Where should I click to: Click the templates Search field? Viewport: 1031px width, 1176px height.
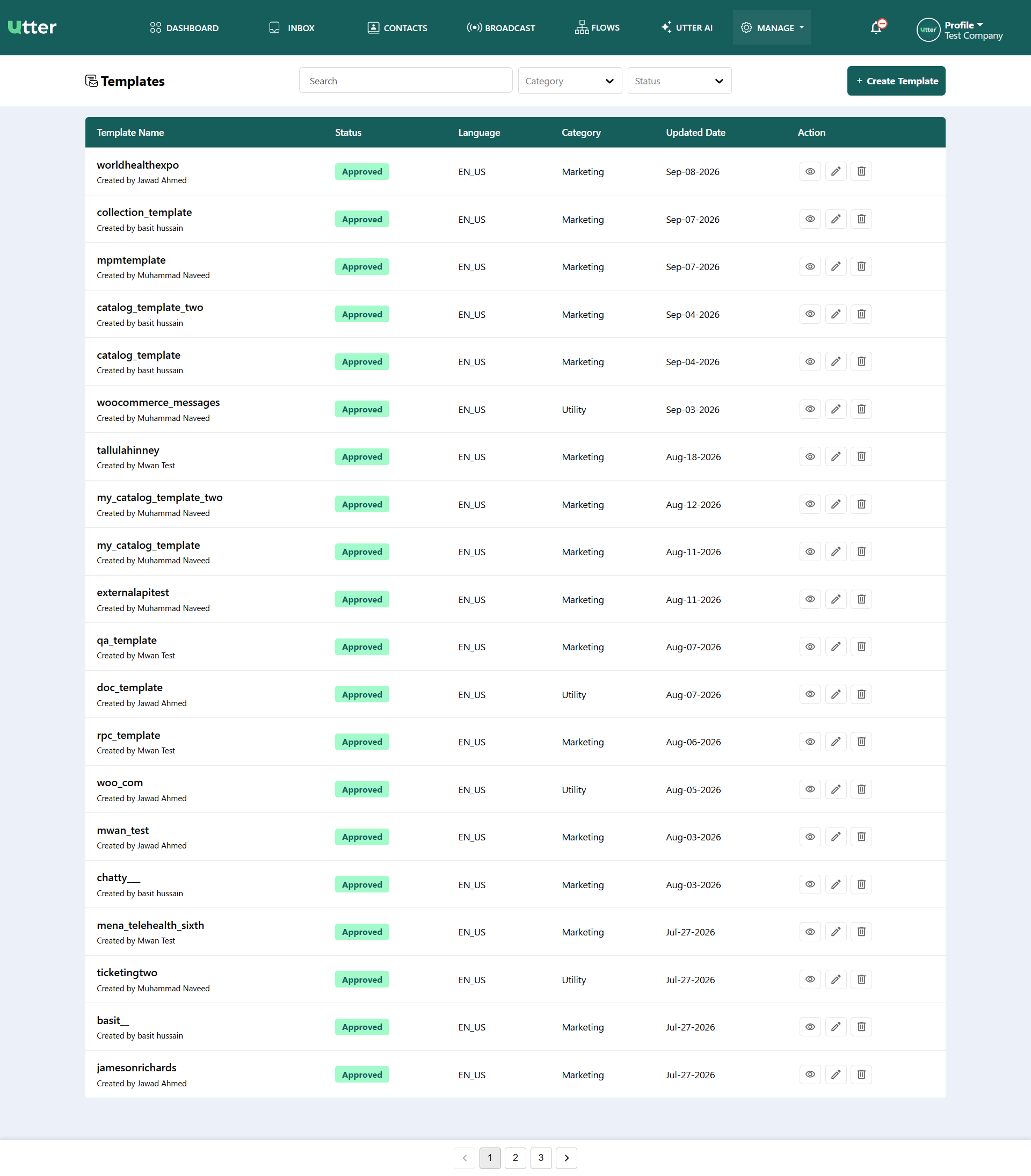(x=405, y=81)
